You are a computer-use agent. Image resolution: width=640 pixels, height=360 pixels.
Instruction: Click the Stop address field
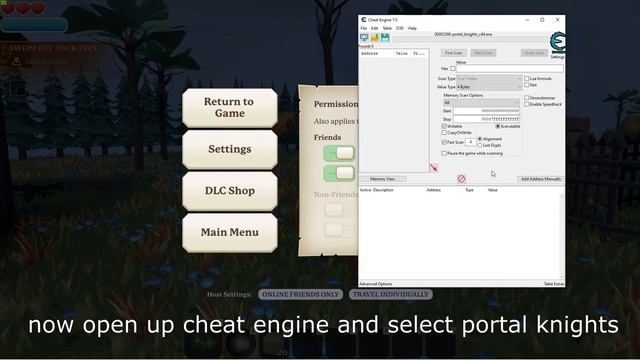[487, 119]
